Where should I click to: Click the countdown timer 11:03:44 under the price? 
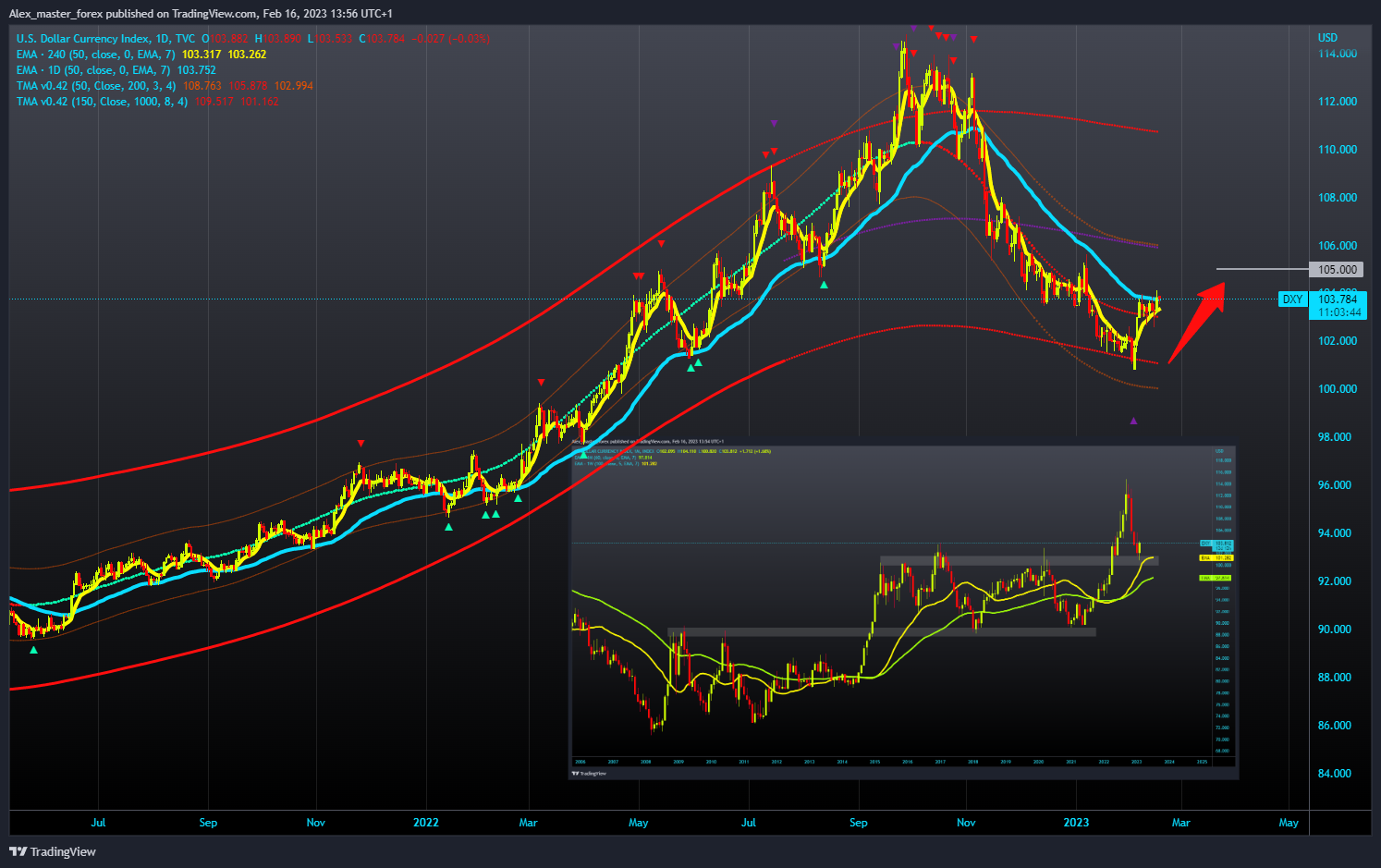pos(1338,312)
